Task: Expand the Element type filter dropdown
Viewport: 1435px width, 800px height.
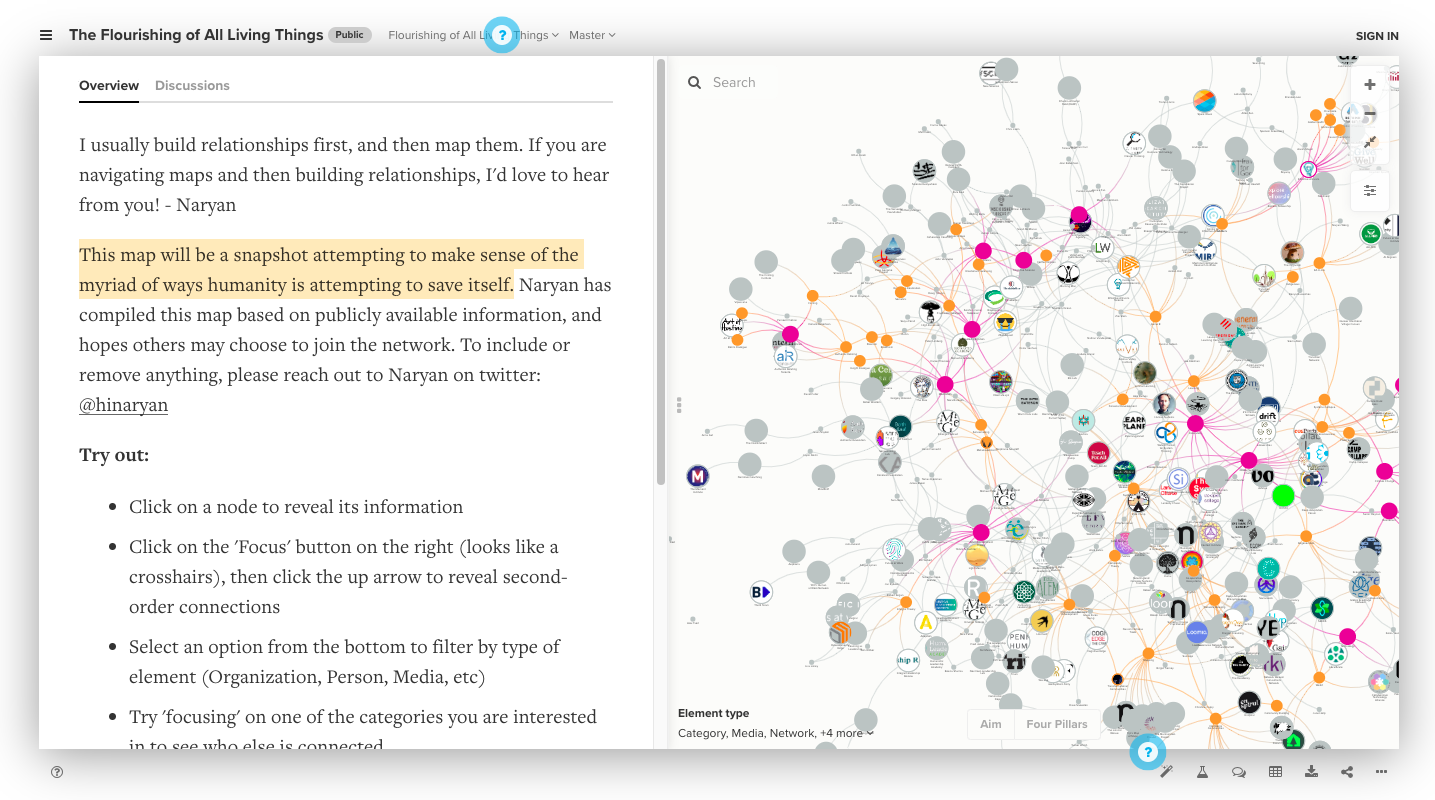Action: [x=776, y=733]
